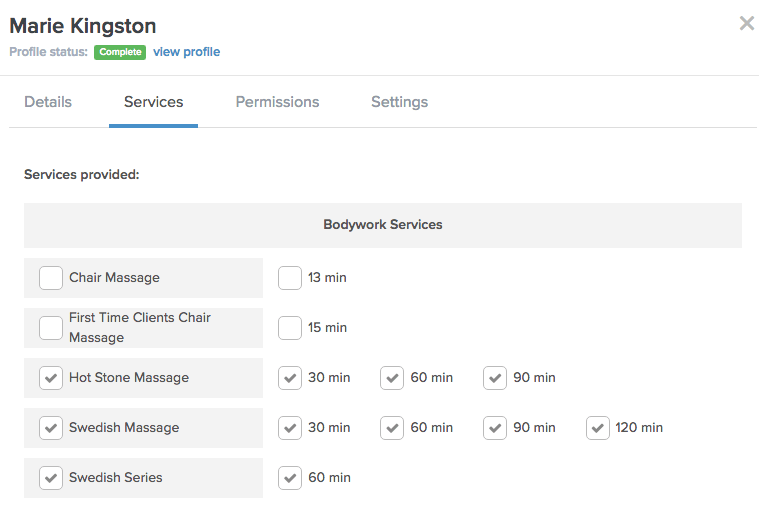Image resolution: width=759 pixels, height=508 pixels.
Task: Enable First Time Clients Chair Massage
Action: coord(51,328)
